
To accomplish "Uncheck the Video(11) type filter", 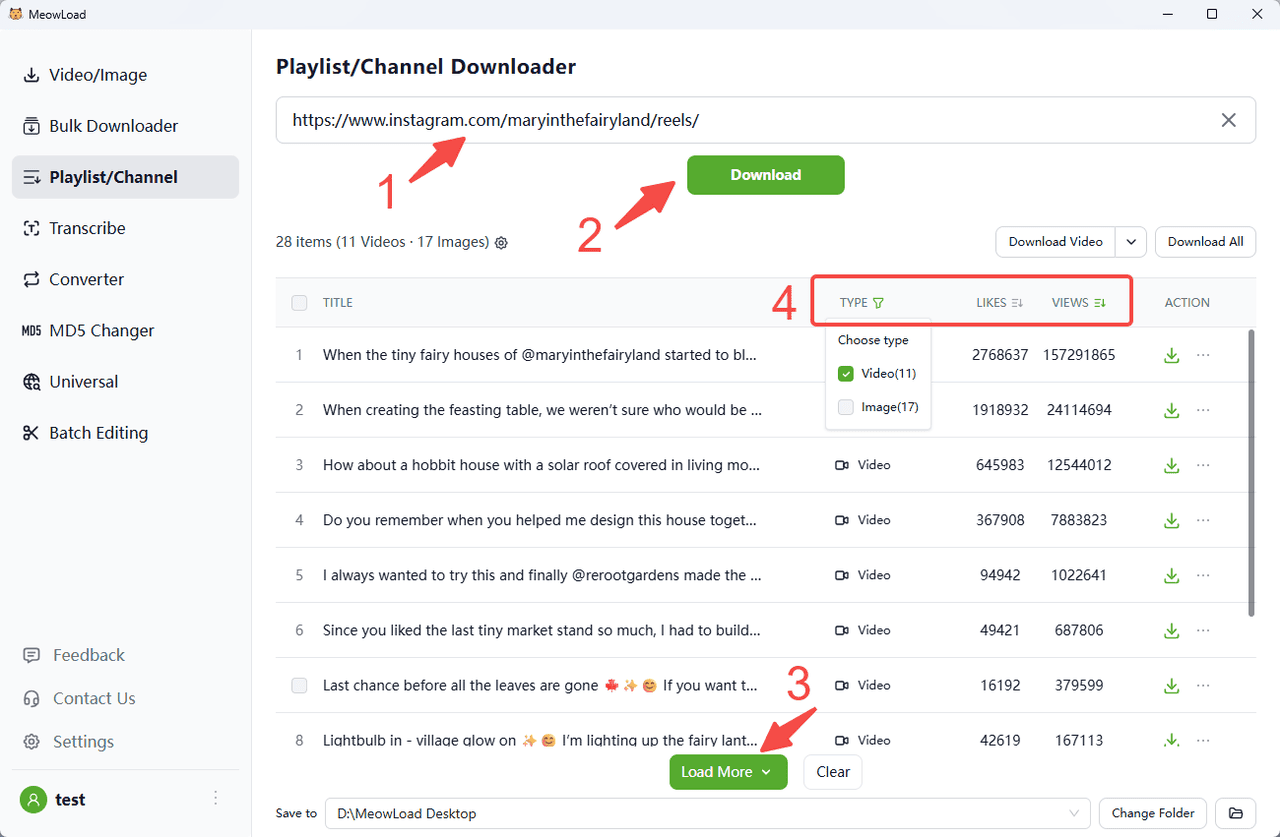I will 846,374.
